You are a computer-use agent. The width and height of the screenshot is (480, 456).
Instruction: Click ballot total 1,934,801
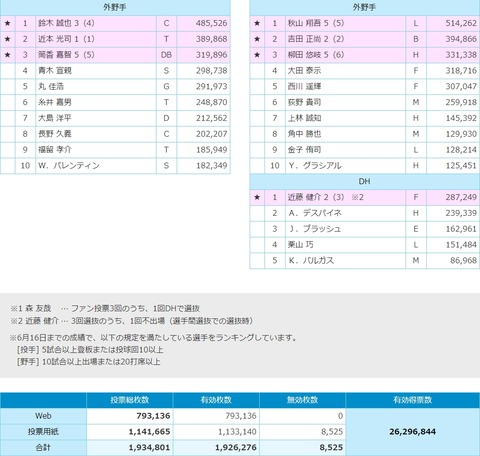click(149, 447)
